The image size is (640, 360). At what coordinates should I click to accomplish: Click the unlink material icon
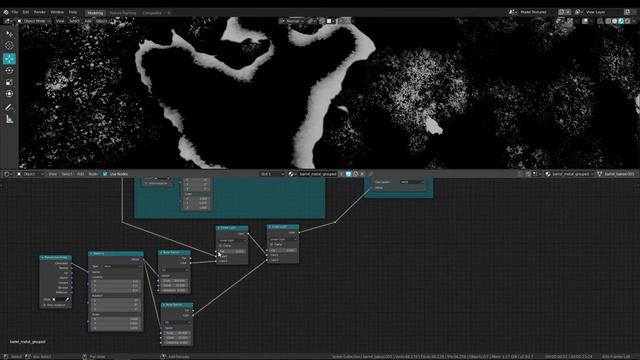[x=362, y=174]
